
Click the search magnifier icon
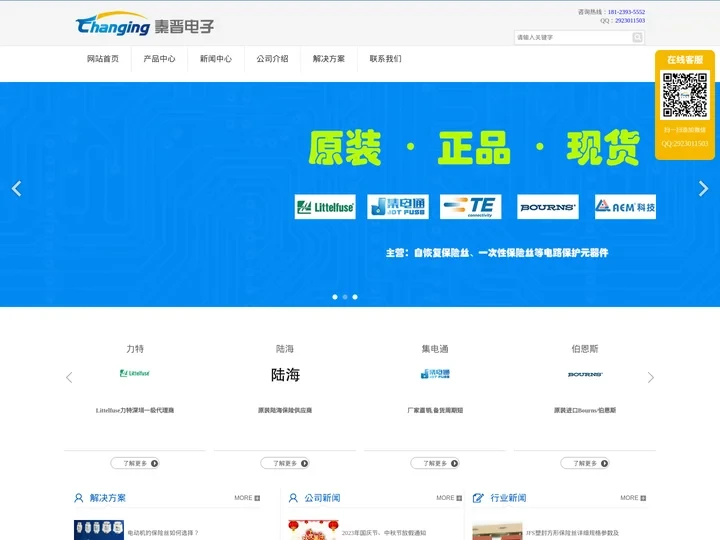click(x=637, y=37)
